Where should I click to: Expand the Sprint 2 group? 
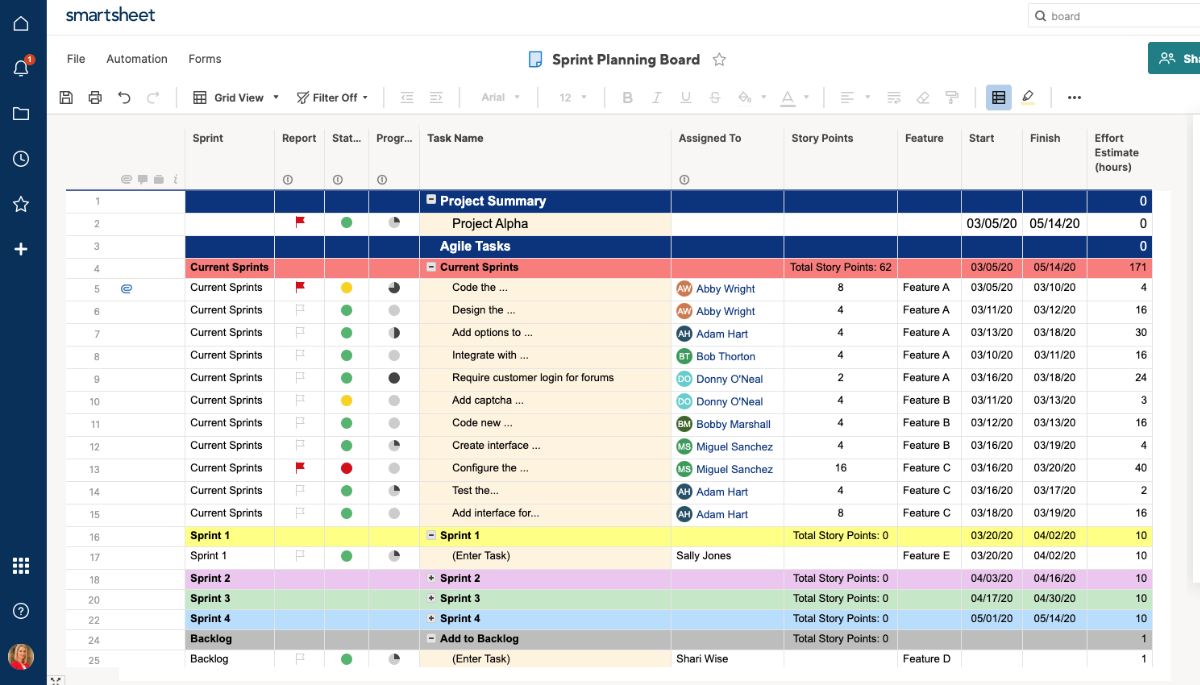[432, 578]
